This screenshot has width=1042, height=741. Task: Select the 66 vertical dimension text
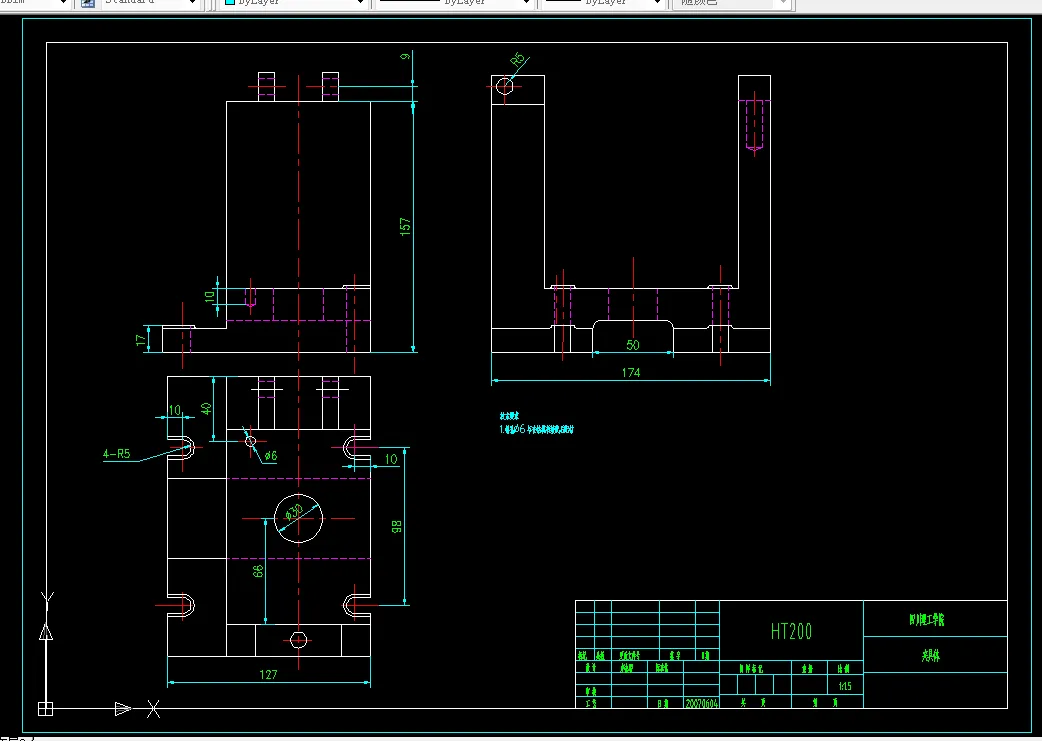[259, 570]
